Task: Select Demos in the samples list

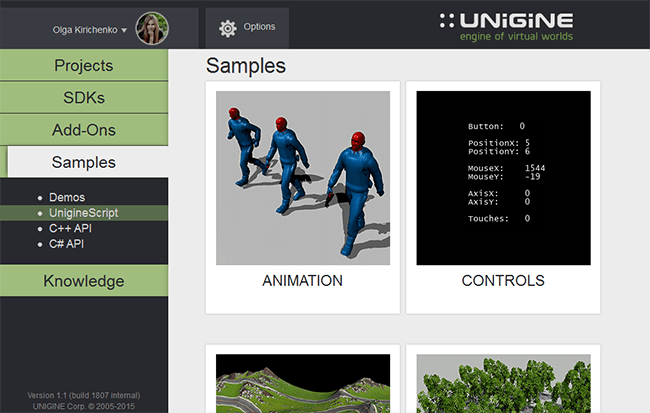Action: [67, 198]
